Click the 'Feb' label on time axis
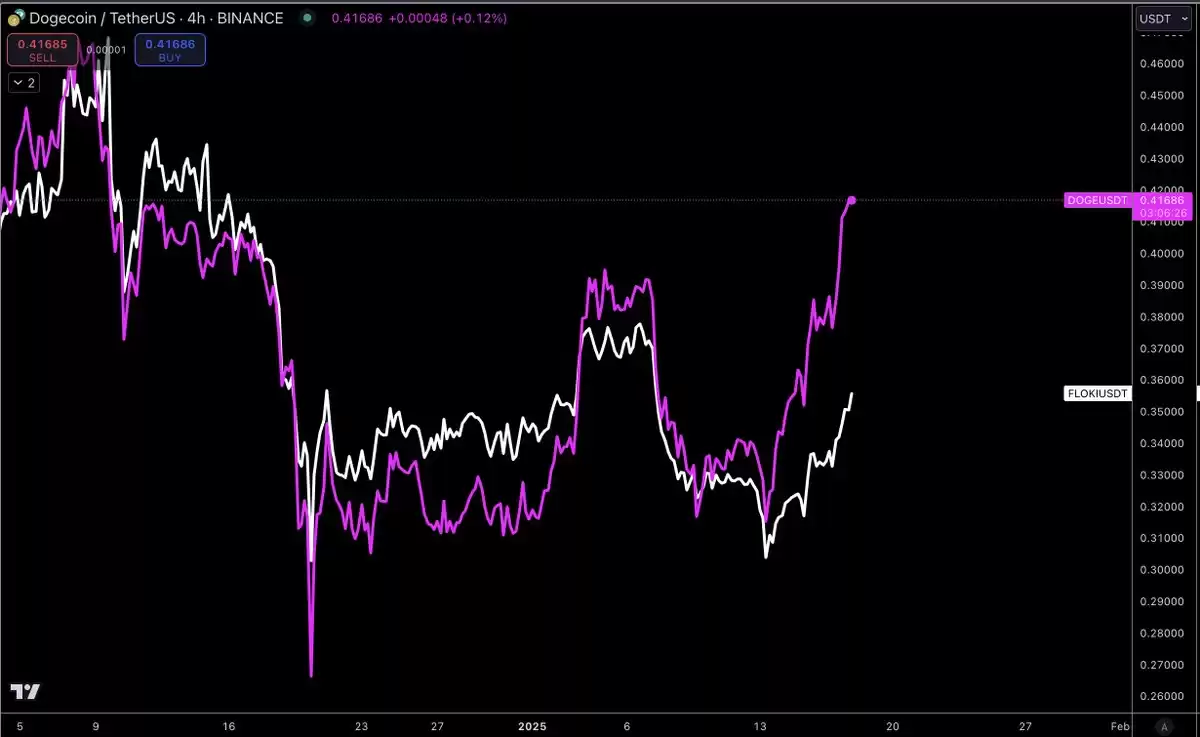This screenshot has width=1200, height=737. 1120,726
